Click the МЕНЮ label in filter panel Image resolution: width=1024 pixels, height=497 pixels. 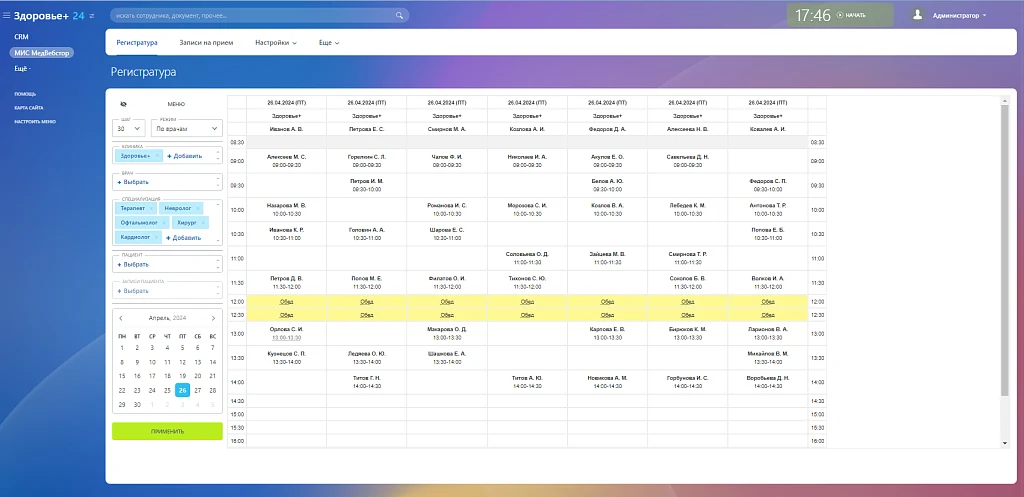coord(176,104)
